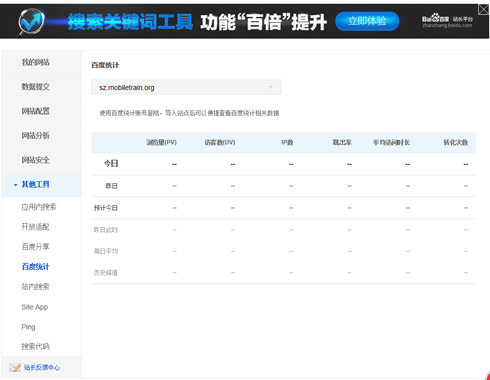The width and height of the screenshot is (490, 380).
Task: Go to 应用内搜索 submenu item
Action: point(39,207)
